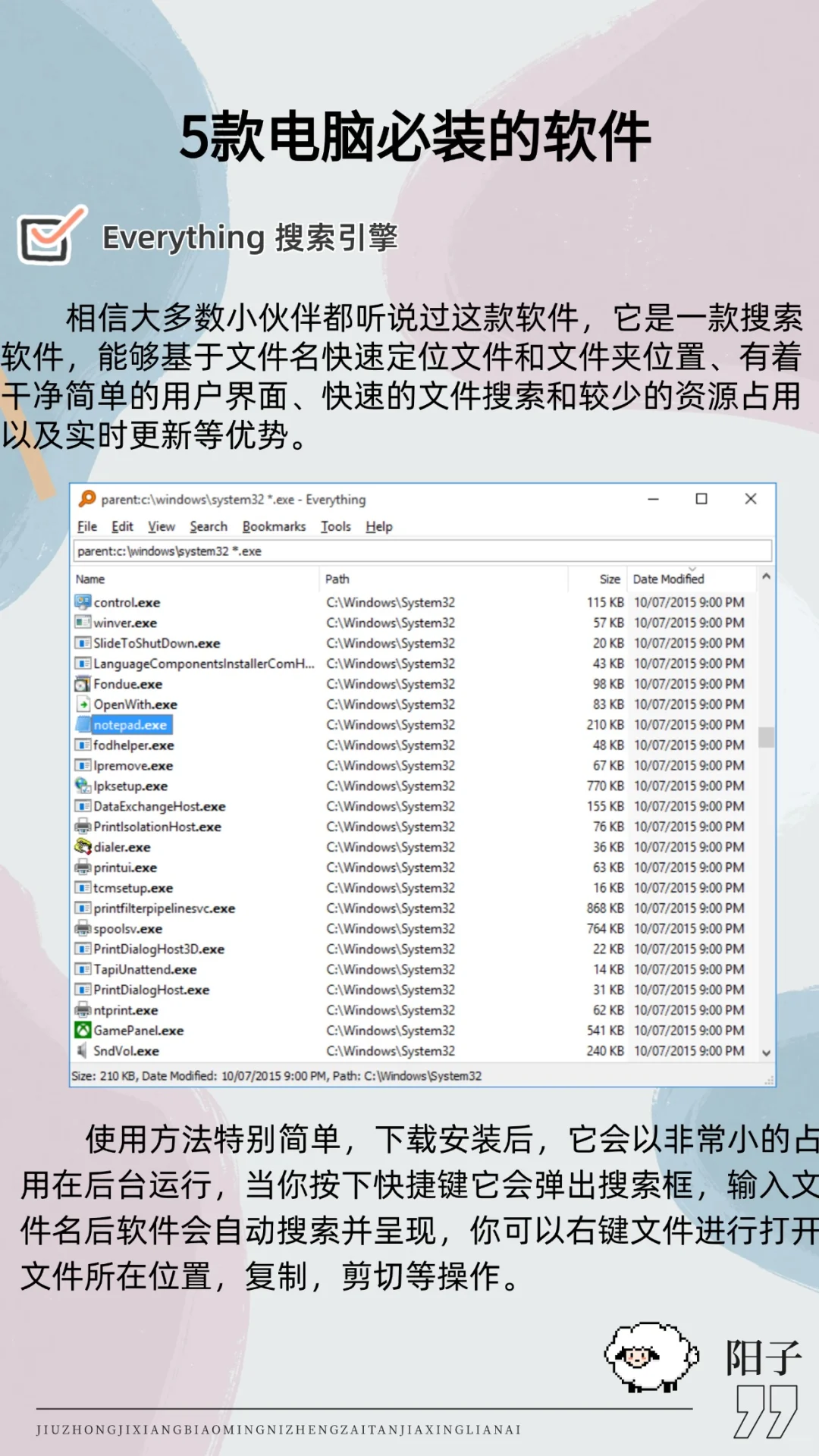Click the notepad.exe file icon
Screen dimensions: 819x1456
(83, 725)
